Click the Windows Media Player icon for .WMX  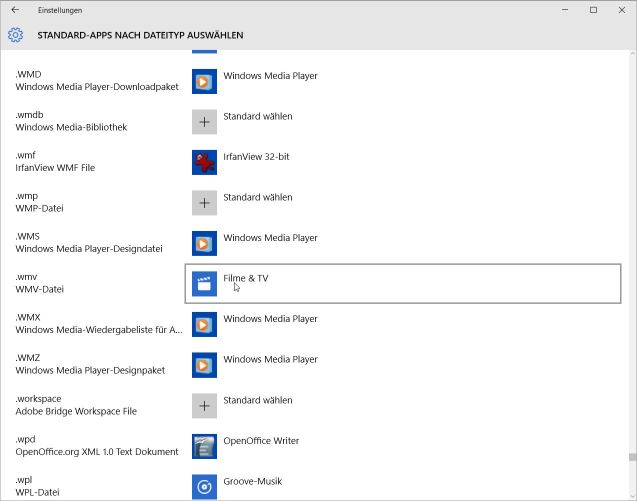[x=204, y=325]
